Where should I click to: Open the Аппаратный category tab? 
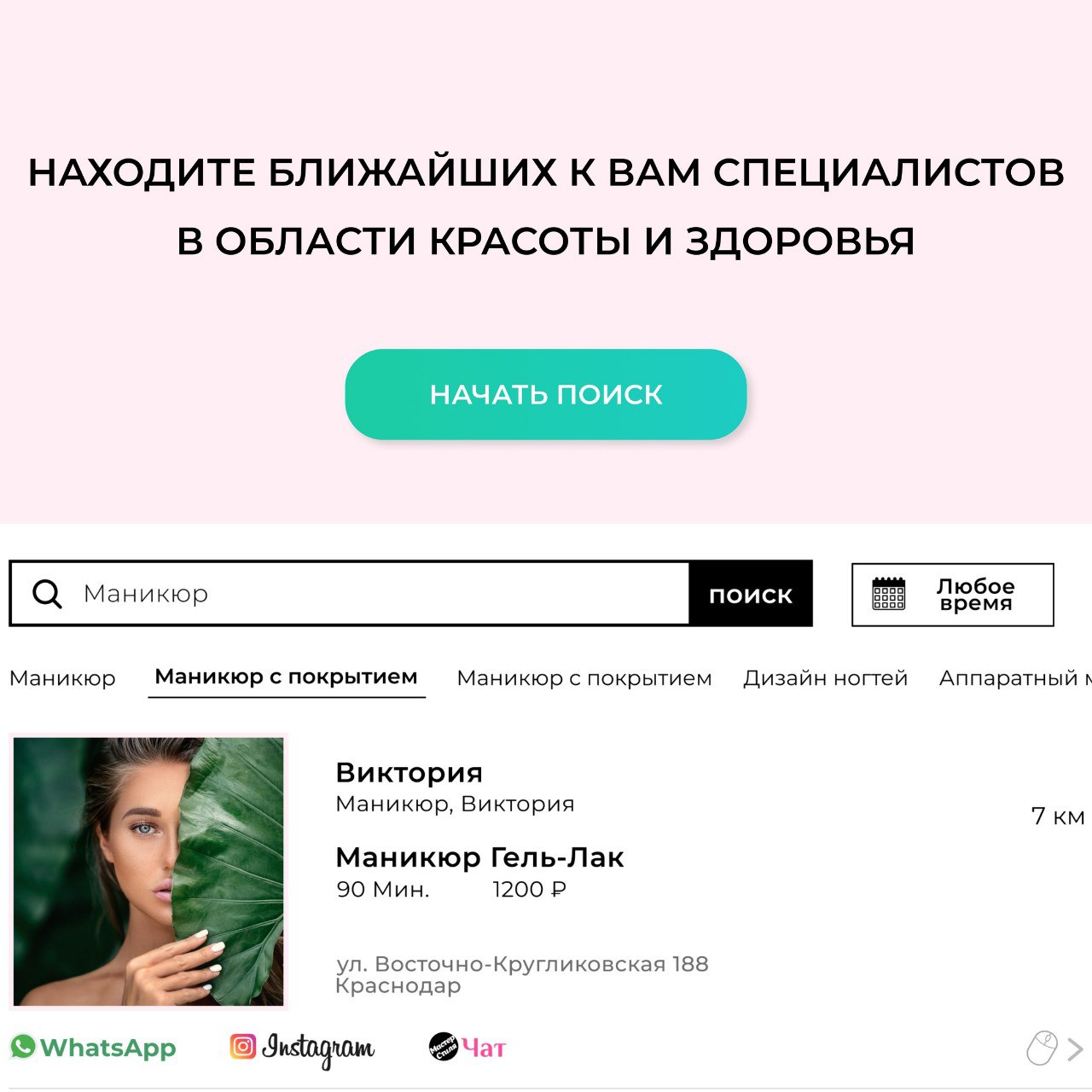point(1015,678)
